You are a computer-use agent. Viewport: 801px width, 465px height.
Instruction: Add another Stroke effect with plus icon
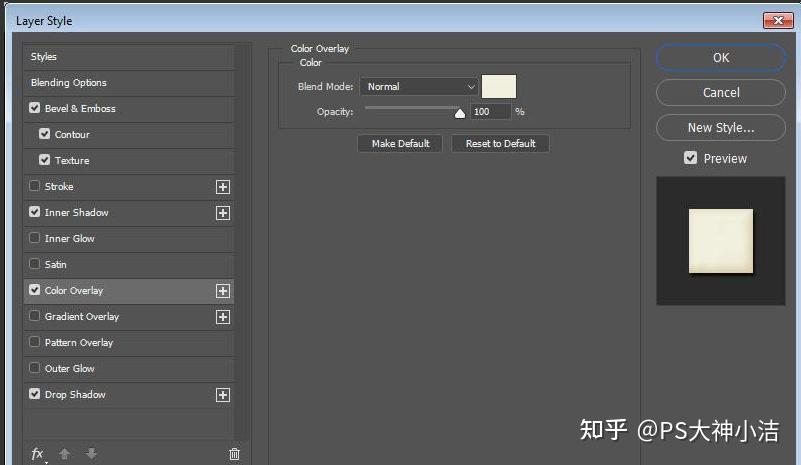223,187
